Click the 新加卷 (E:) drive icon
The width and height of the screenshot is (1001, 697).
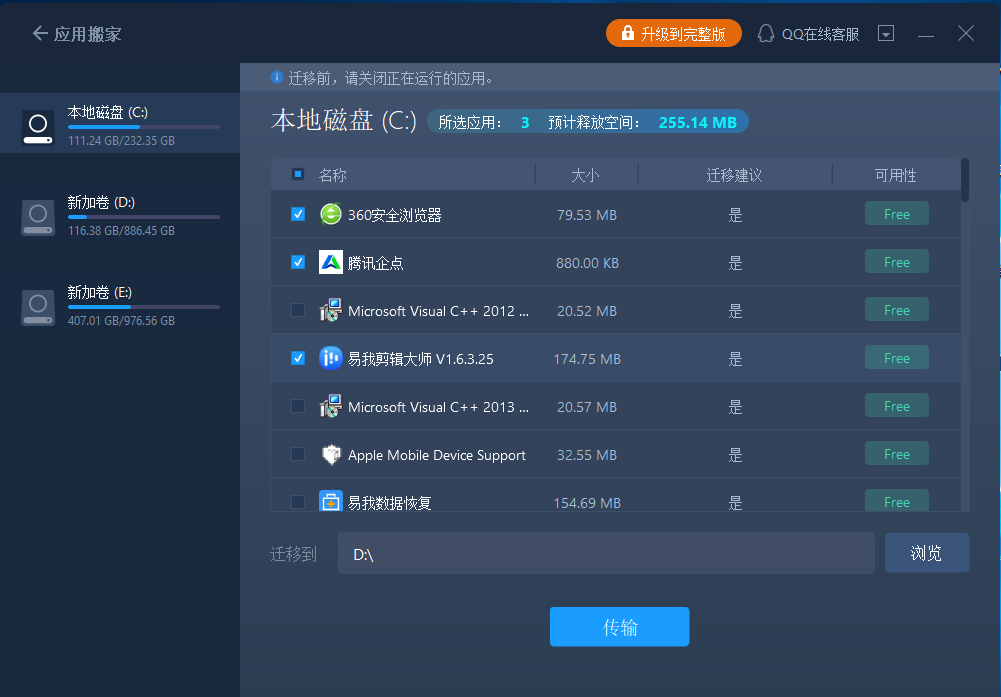(38, 307)
